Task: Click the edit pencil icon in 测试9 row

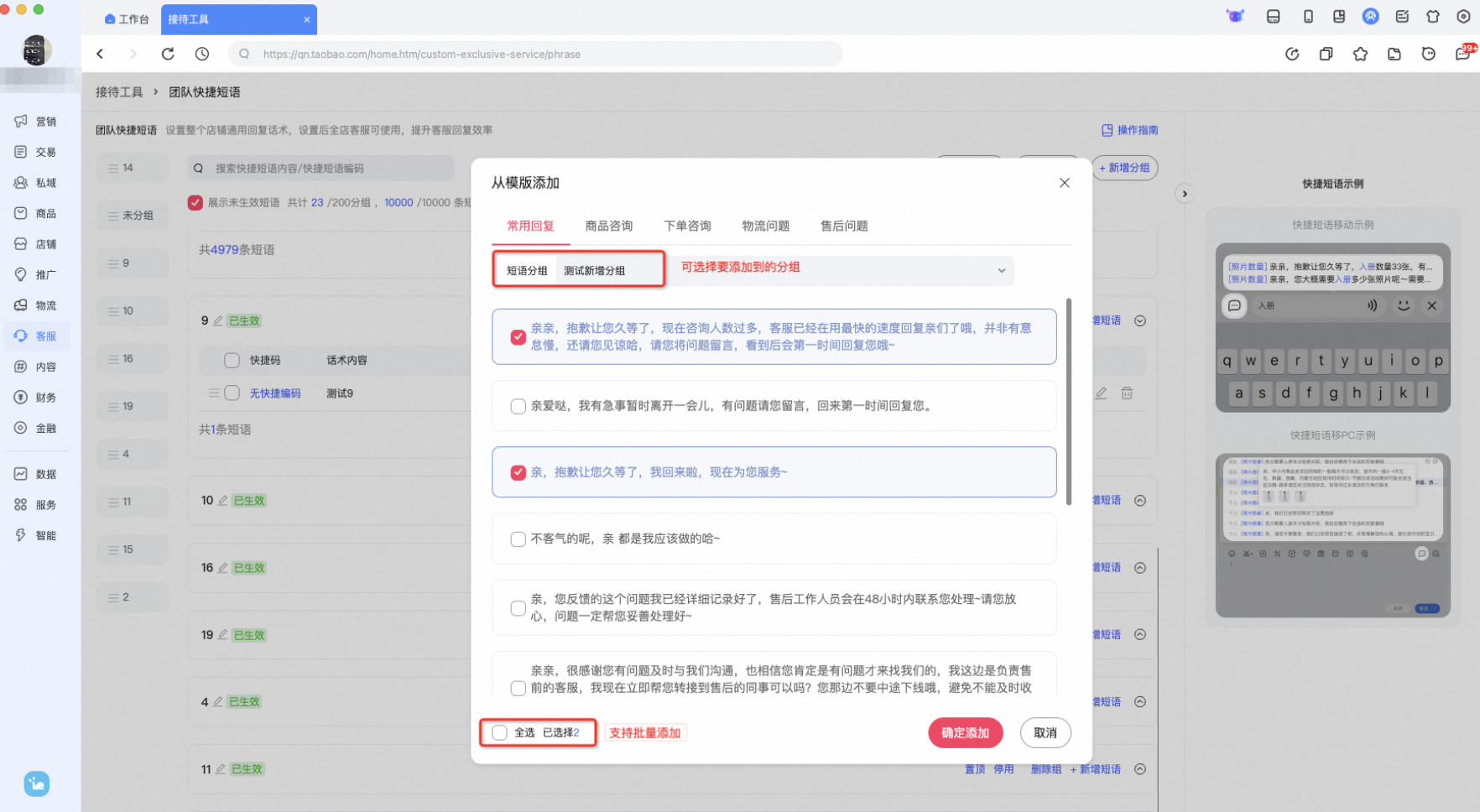Action: click(1101, 393)
